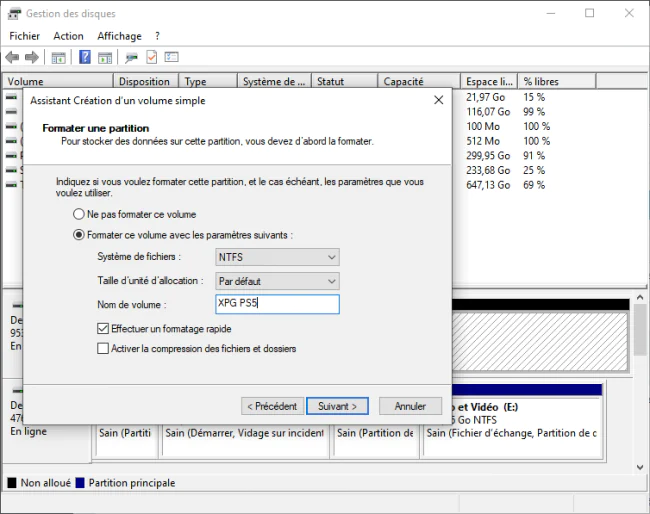Click the Back arrow toolbar icon
The image size is (650, 514).
(x=12, y=57)
